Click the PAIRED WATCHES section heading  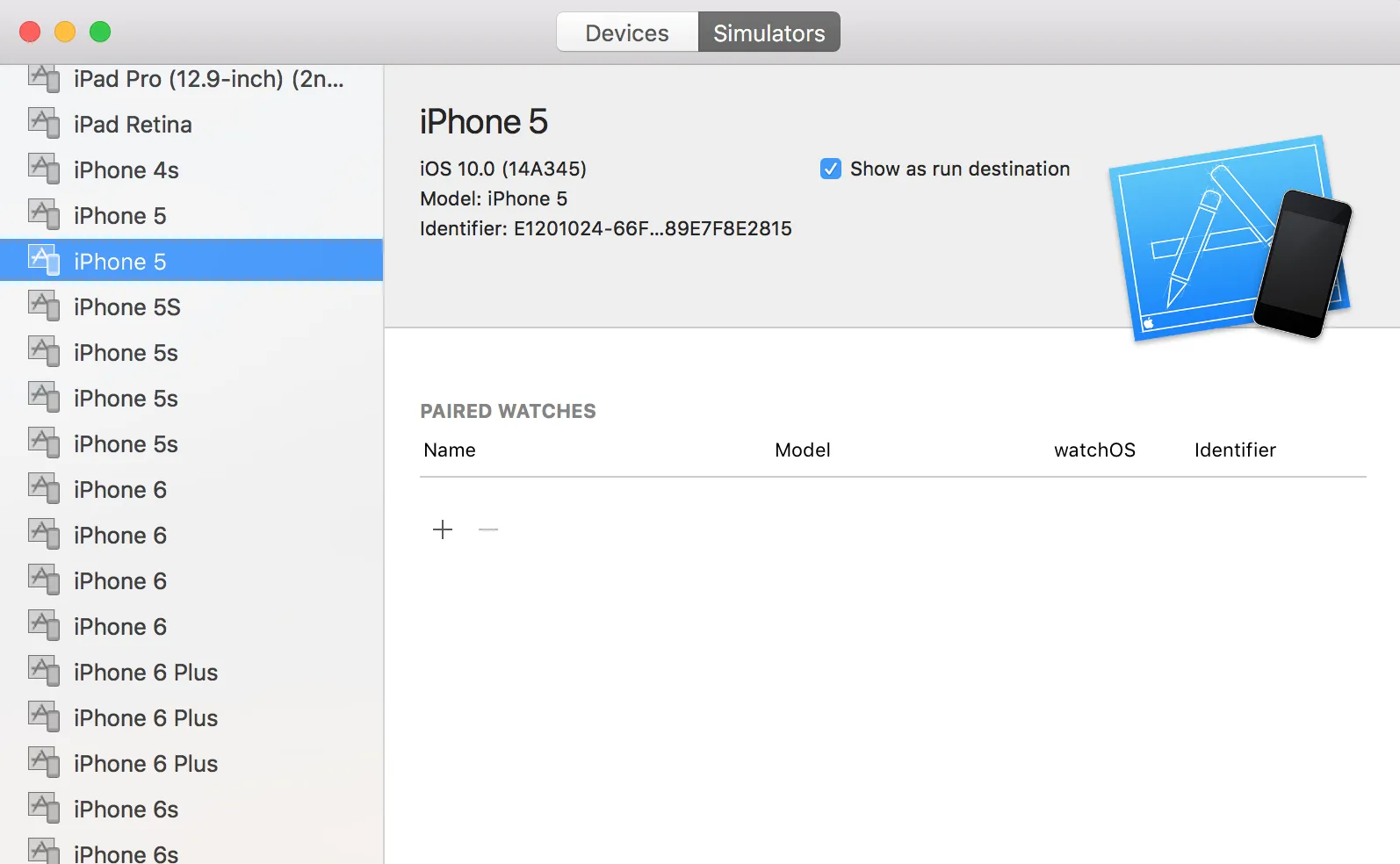point(508,411)
